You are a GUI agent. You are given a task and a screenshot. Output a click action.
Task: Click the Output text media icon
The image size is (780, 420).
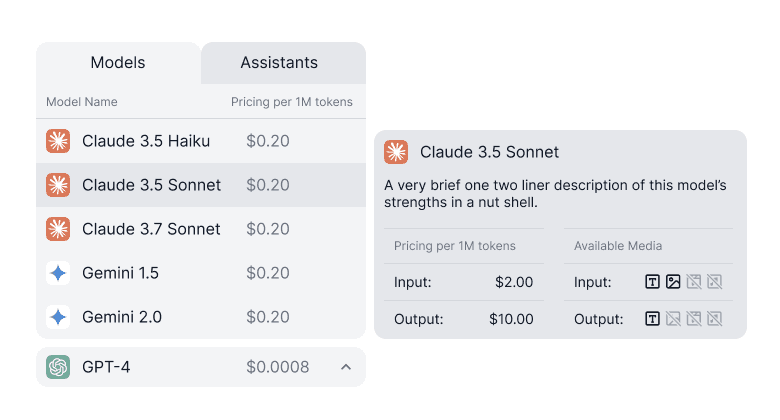tap(652, 319)
